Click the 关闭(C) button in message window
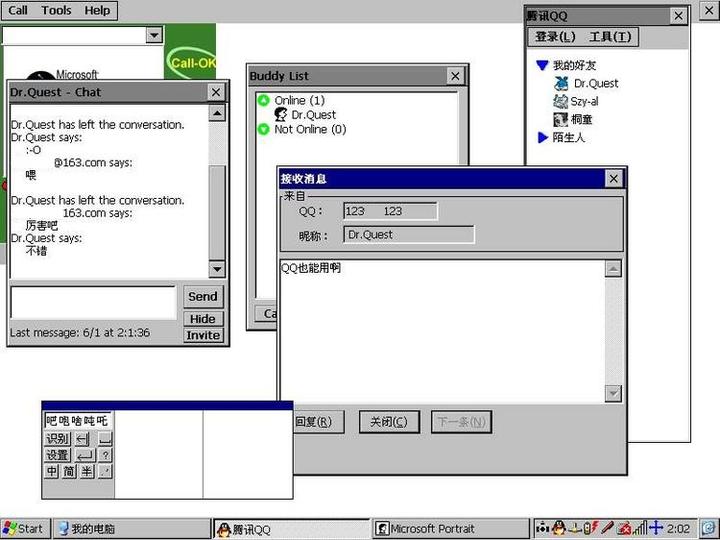Image resolution: width=720 pixels, height=540 pixels. pyautogui.click(x=389, y=422)
